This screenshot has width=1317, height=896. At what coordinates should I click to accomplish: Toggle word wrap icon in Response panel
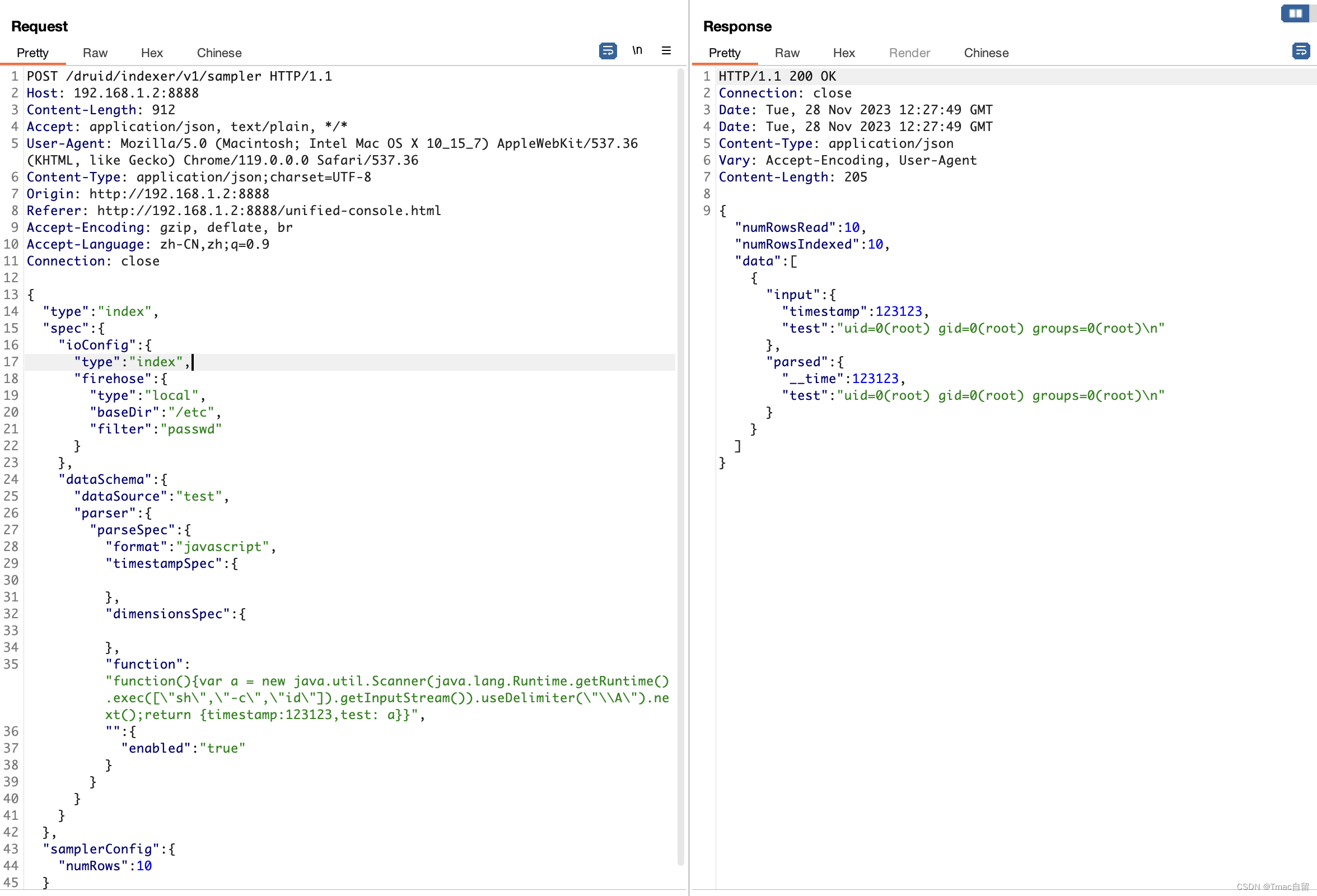click(1300, 51)
